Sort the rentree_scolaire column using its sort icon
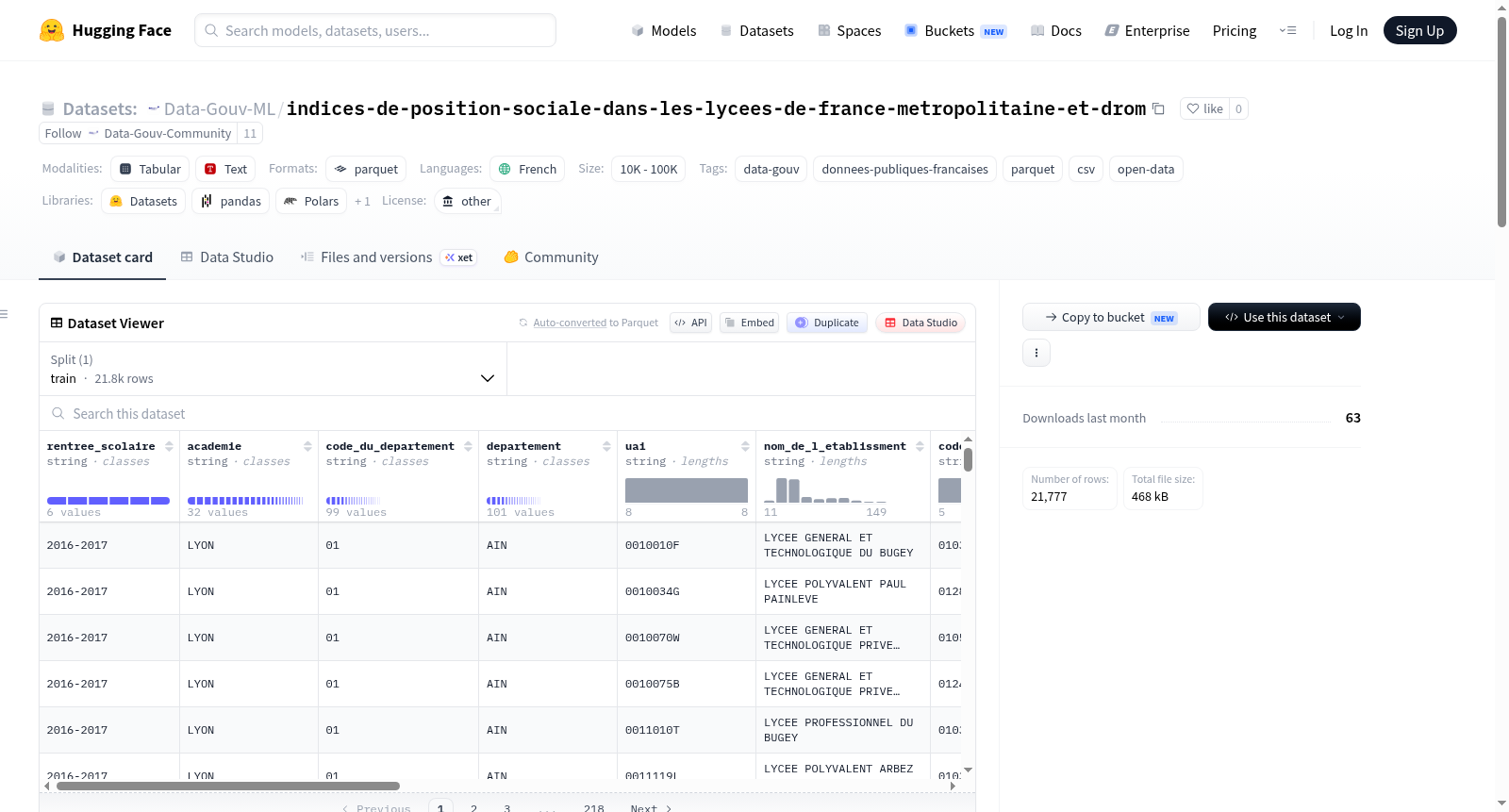The height and width of the screenshot is (812, 1509). [170, 446]
